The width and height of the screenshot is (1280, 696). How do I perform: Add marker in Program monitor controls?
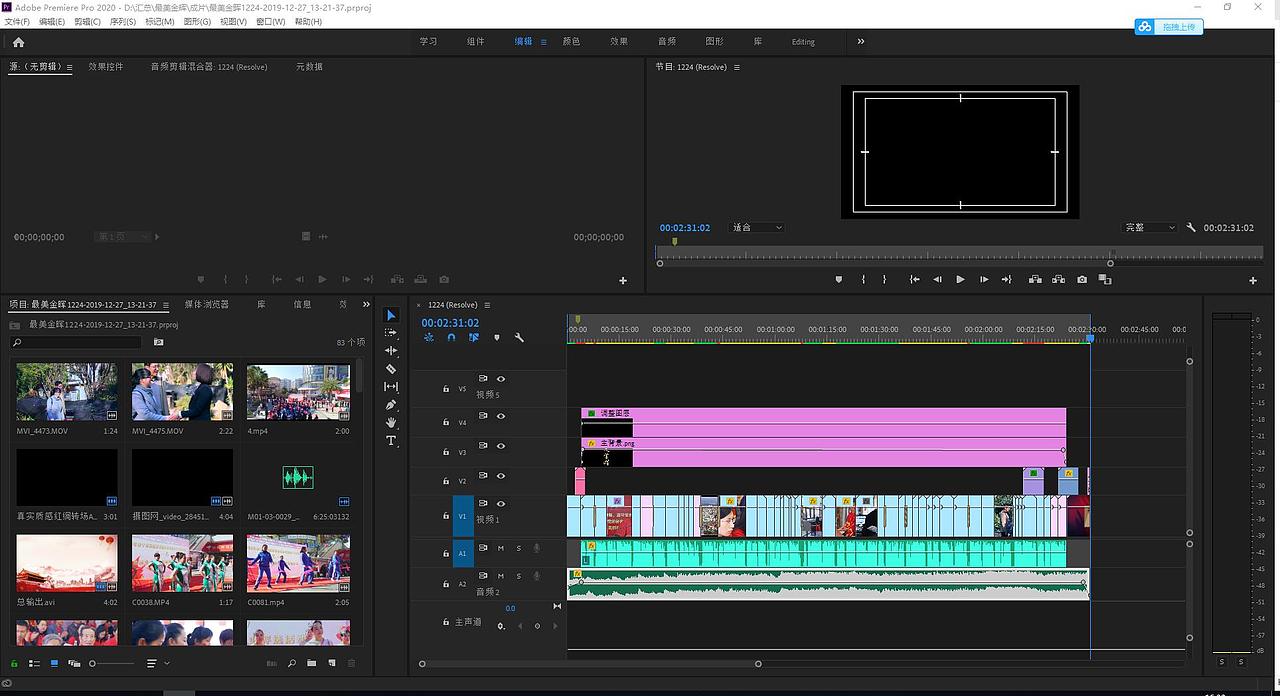tap(839, 280)
